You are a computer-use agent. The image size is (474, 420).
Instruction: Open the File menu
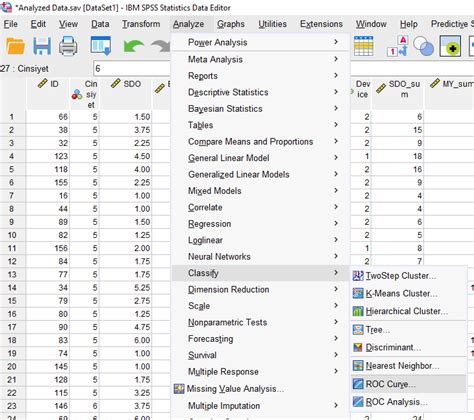point(11,24)
